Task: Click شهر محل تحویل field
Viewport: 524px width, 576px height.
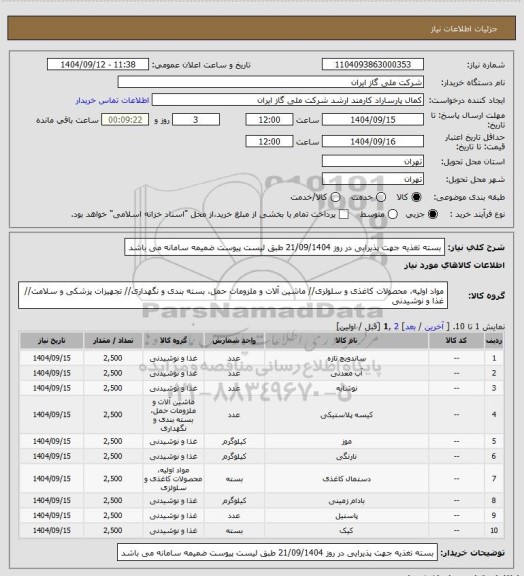Action: click(x=373, y=179)
